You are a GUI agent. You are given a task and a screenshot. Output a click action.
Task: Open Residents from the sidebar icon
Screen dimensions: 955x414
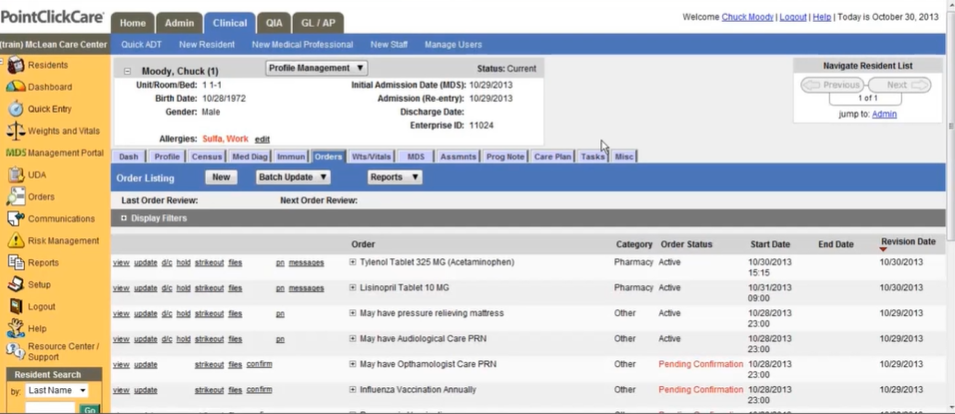(x=15, y=65)
